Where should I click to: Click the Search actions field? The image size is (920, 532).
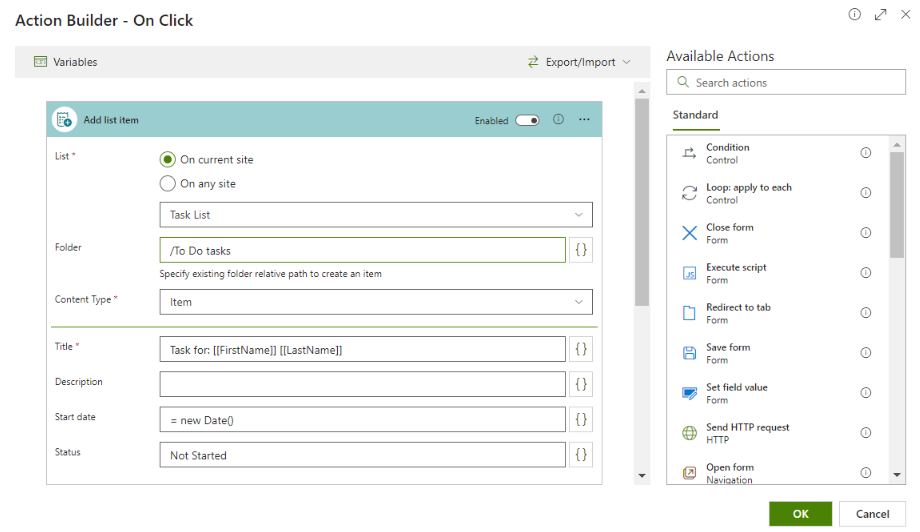point(786,82)
